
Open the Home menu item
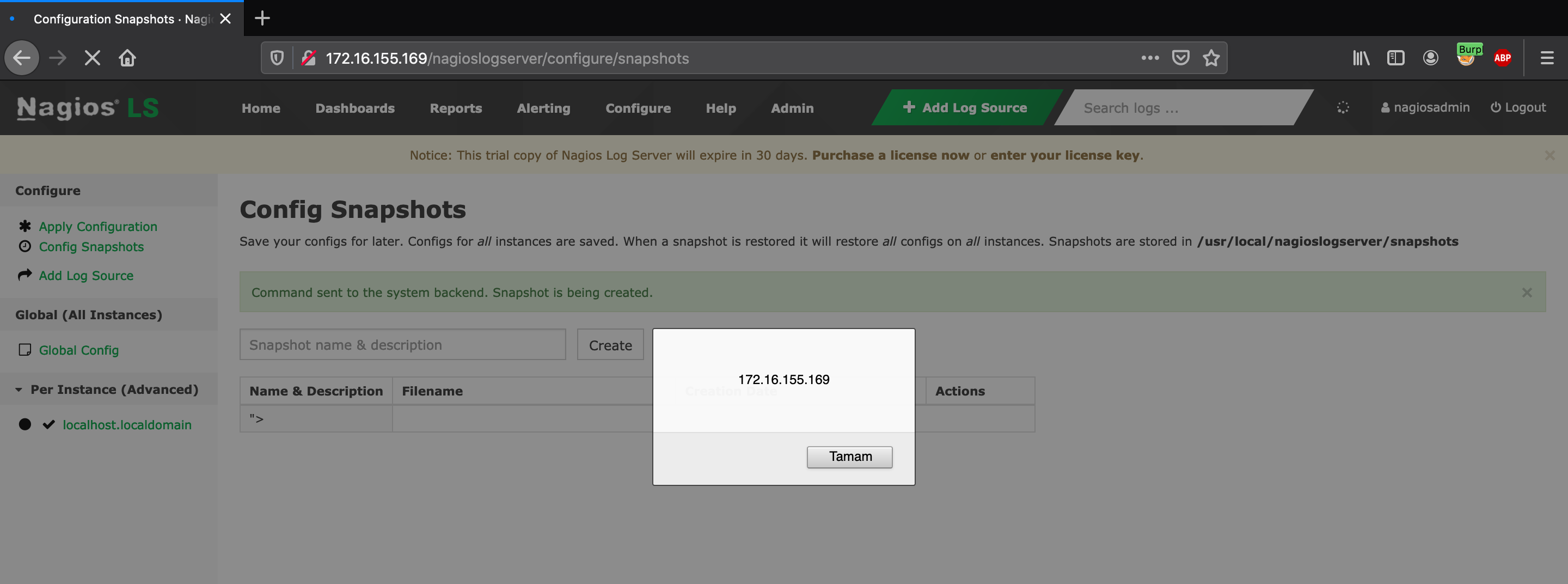point(261,108)
